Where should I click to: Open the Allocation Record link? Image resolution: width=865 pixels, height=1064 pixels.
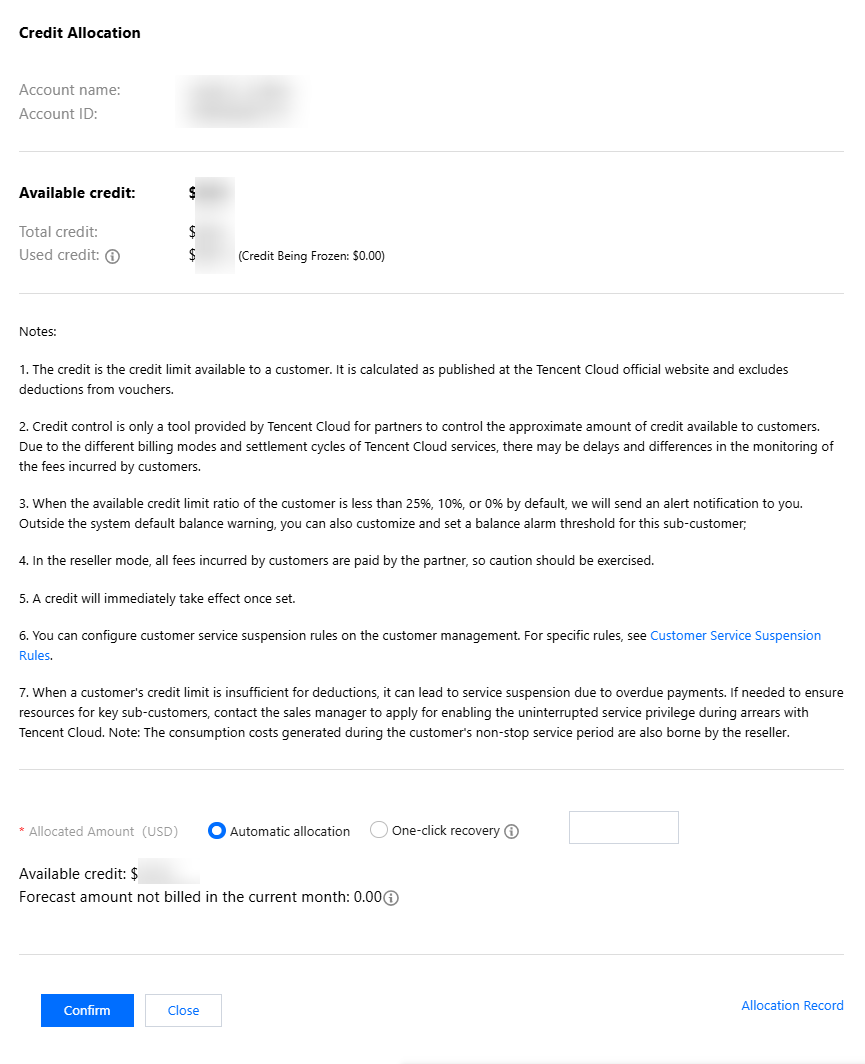[792, 1005]
